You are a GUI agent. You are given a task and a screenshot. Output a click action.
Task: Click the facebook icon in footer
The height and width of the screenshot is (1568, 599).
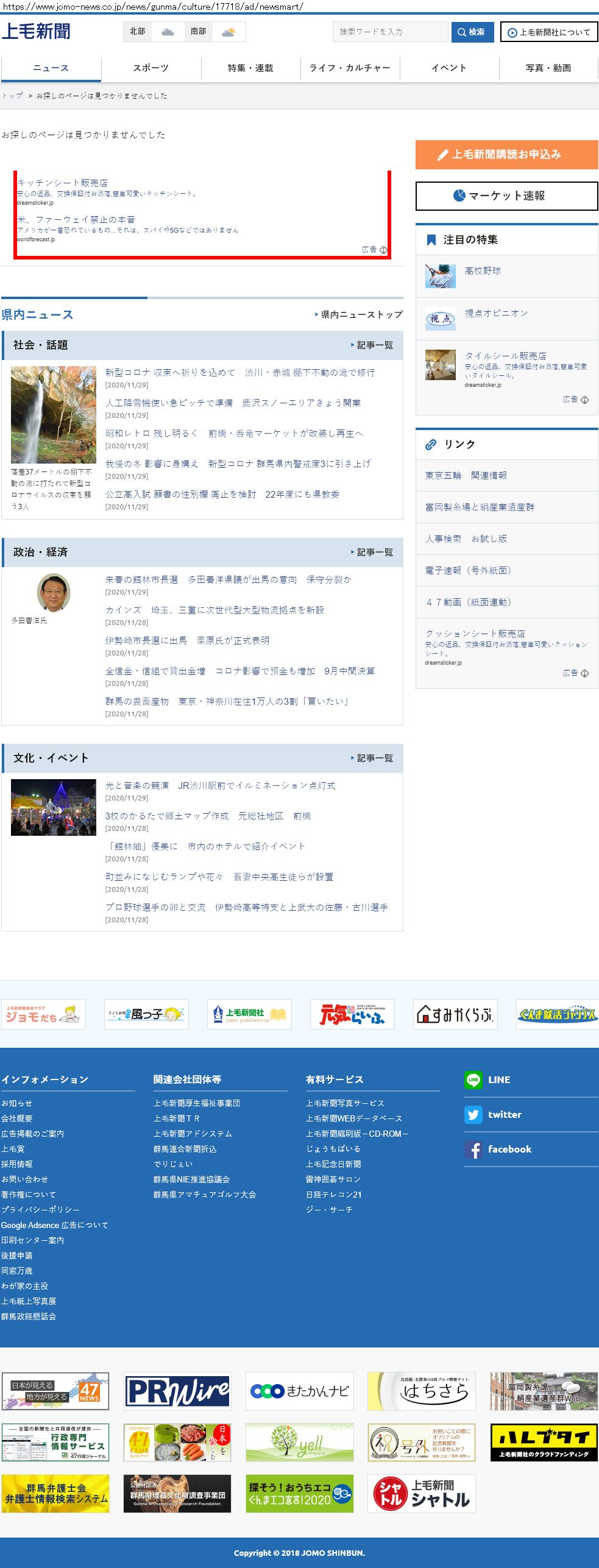coord(473,1149)
